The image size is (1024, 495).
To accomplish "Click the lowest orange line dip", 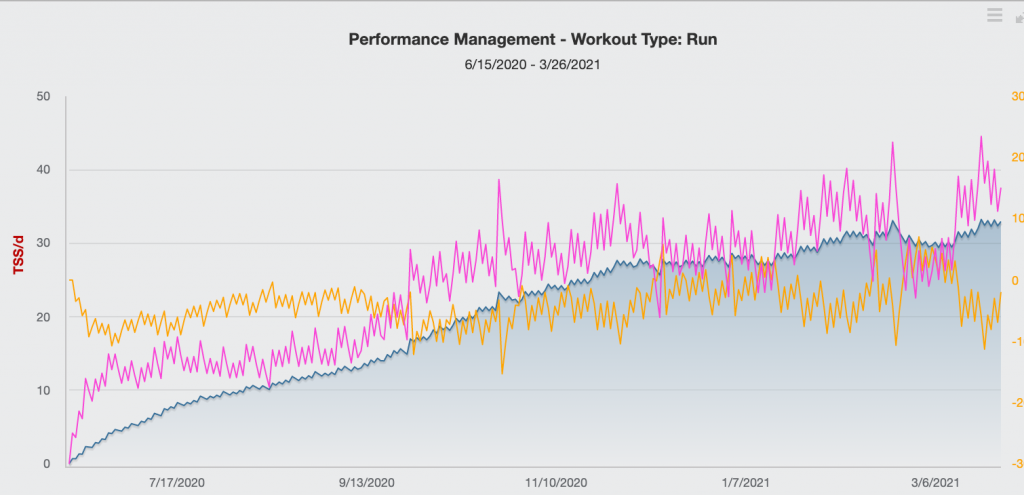I will pos(502,373).
